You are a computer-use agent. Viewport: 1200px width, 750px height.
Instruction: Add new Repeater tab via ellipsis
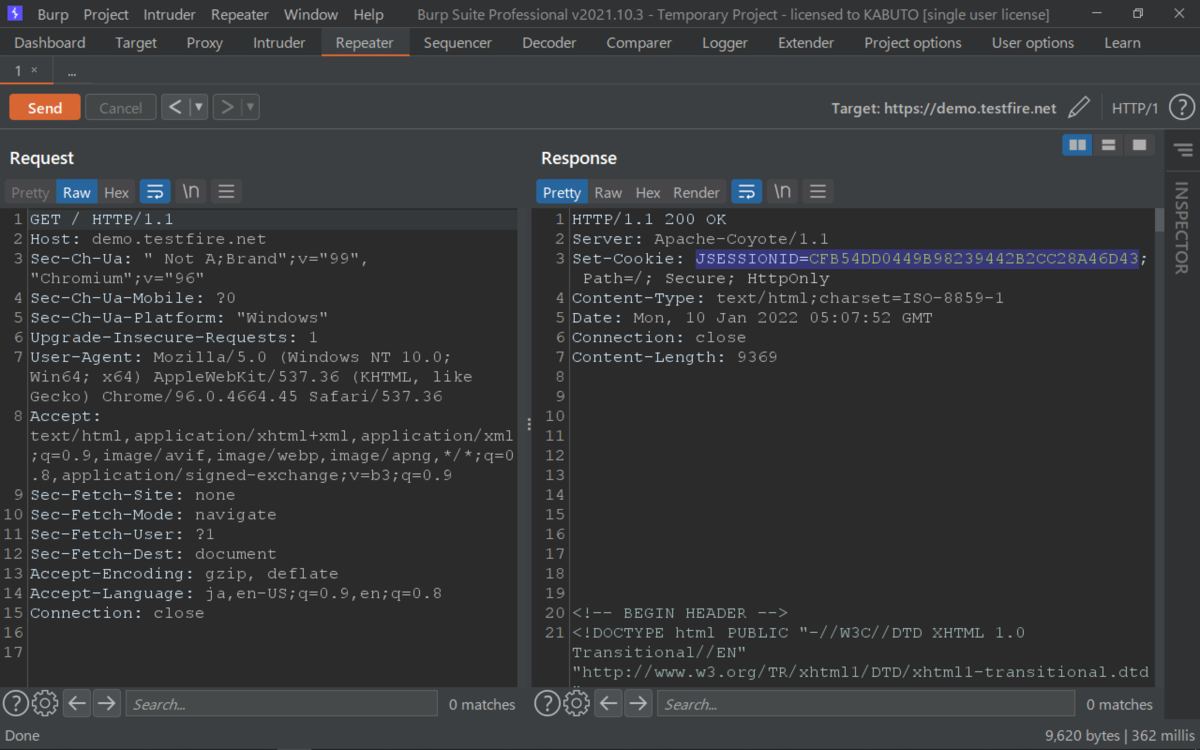[72, 71]
